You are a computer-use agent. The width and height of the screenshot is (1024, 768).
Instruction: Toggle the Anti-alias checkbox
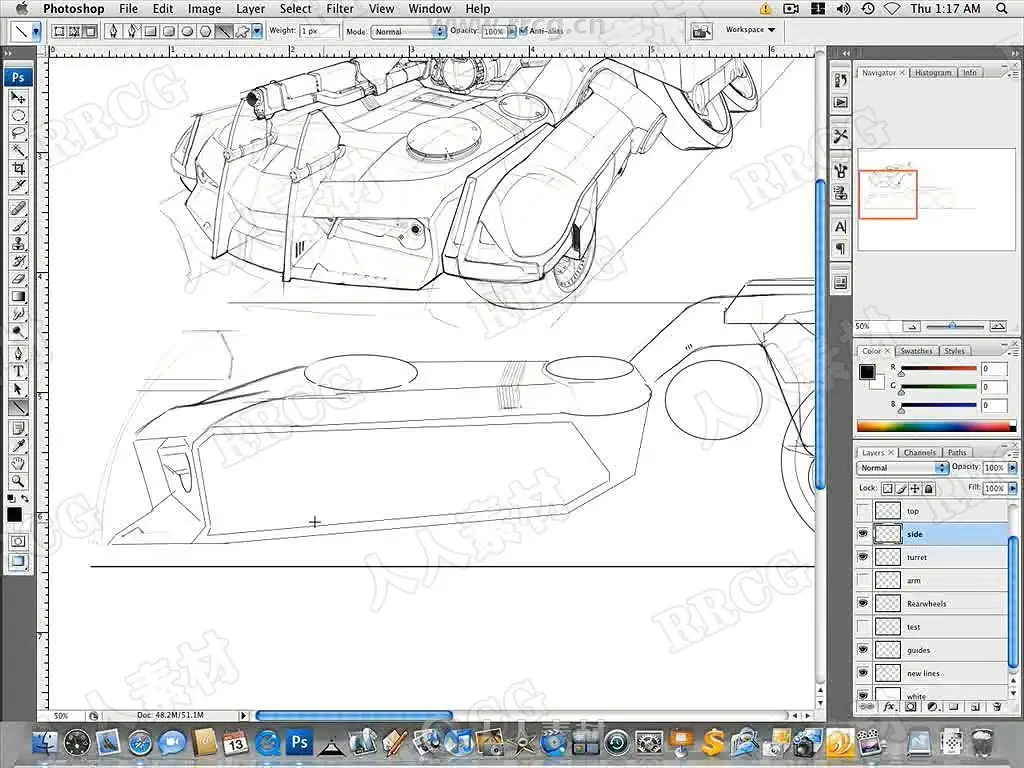(523, 31)
